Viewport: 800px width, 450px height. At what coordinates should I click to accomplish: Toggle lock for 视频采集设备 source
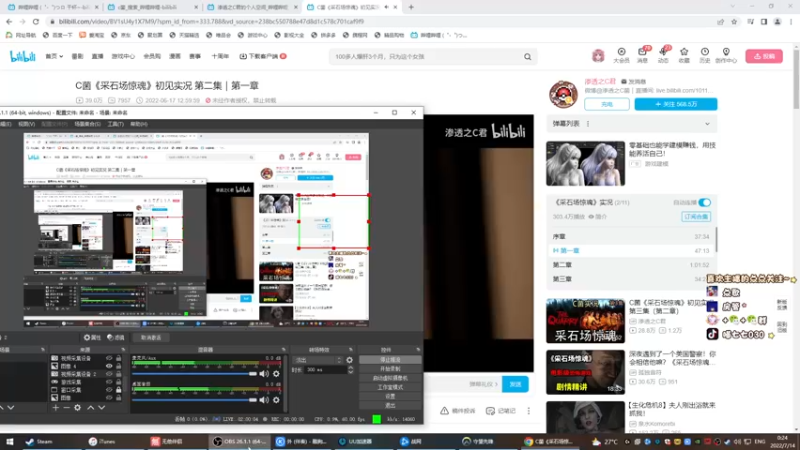pyautogui.click(x=118, y=359)
